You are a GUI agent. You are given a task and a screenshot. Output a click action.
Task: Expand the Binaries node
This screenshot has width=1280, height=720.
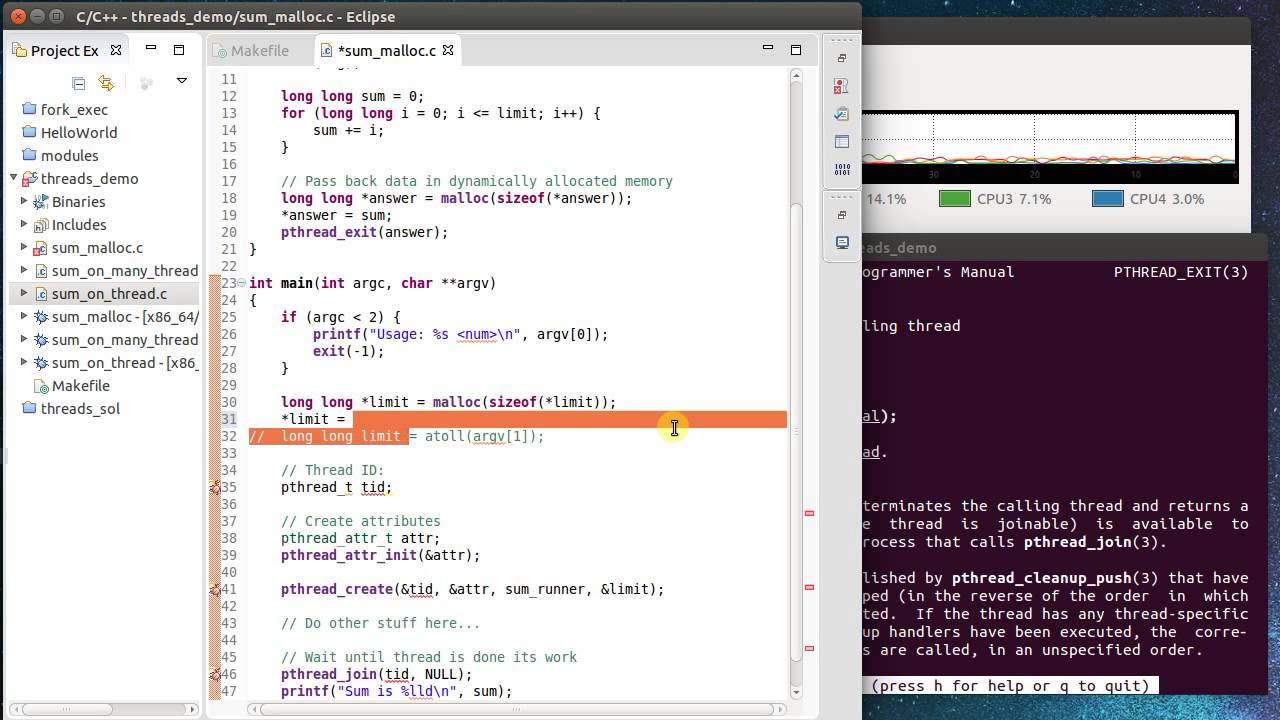25,201
